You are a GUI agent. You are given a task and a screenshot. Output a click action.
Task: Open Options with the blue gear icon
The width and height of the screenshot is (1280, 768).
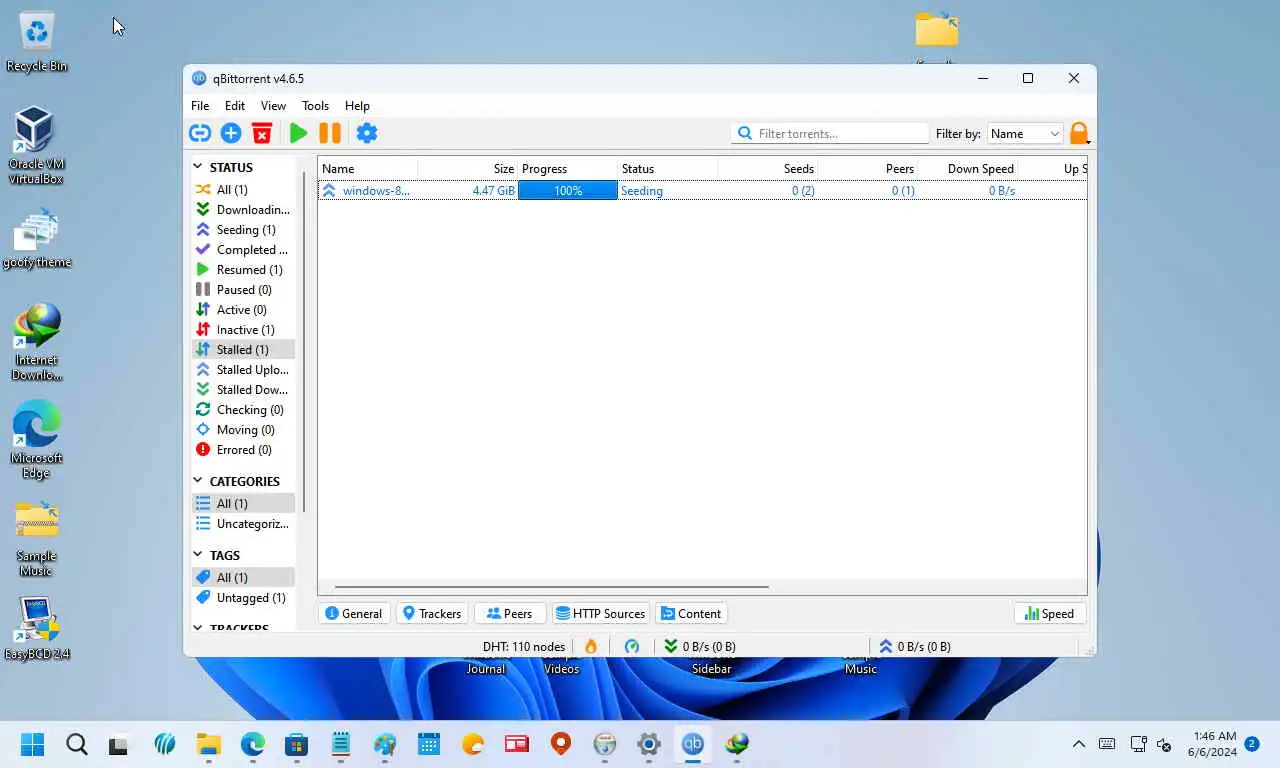point(367,133)
